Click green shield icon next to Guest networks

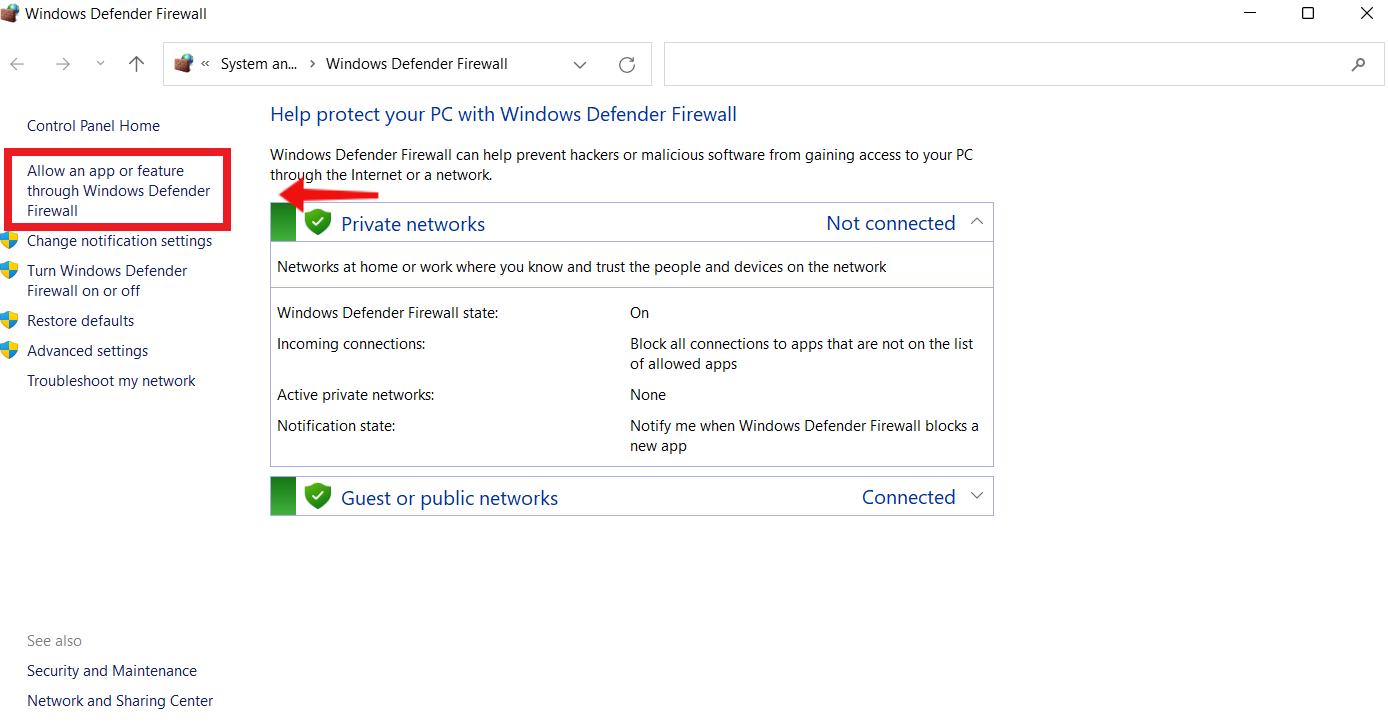(x=318, y=496)
